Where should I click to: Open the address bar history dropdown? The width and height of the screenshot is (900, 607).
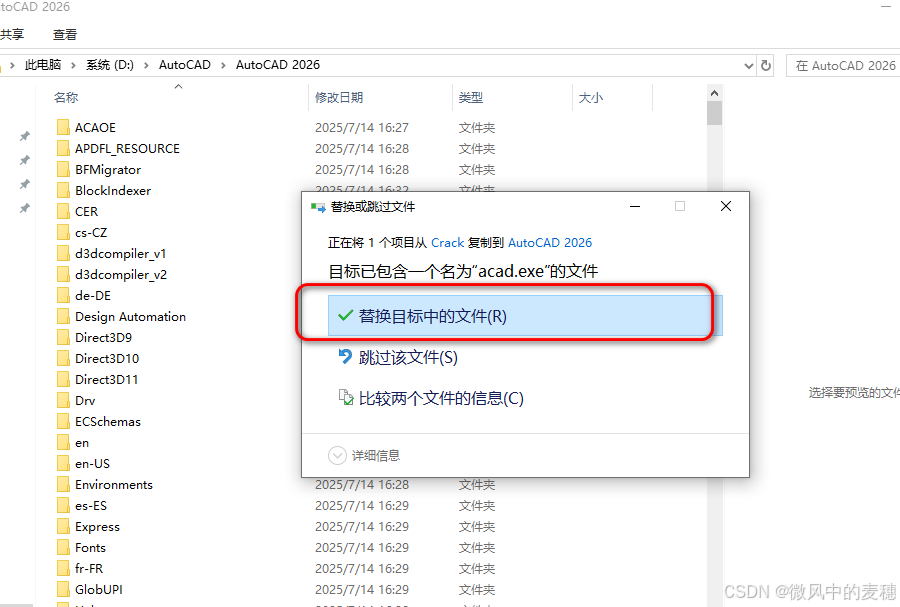748,65
